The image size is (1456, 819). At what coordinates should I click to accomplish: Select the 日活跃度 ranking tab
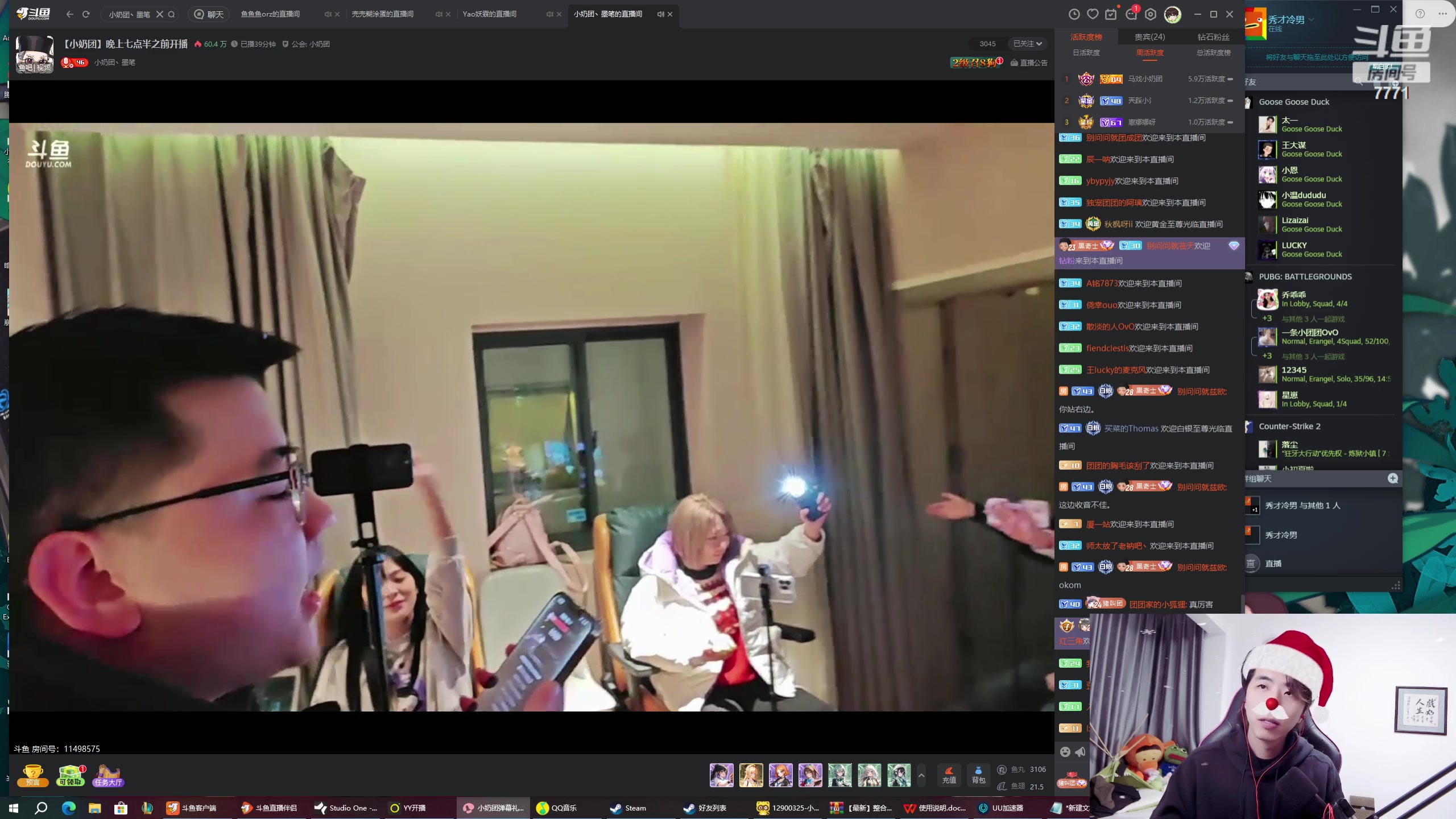[x=1086, y=53]
